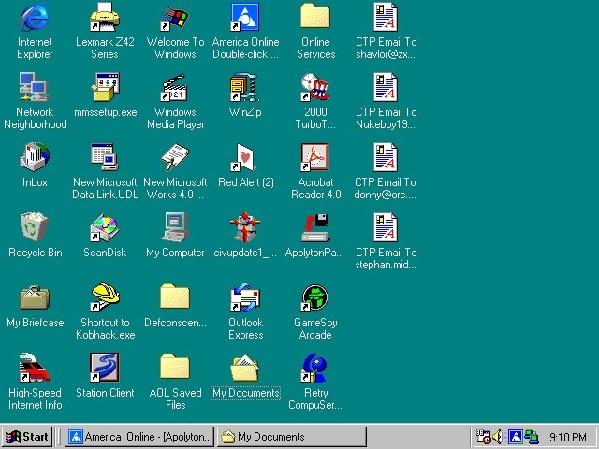Click the America Online system tray icon

(515, 437)
